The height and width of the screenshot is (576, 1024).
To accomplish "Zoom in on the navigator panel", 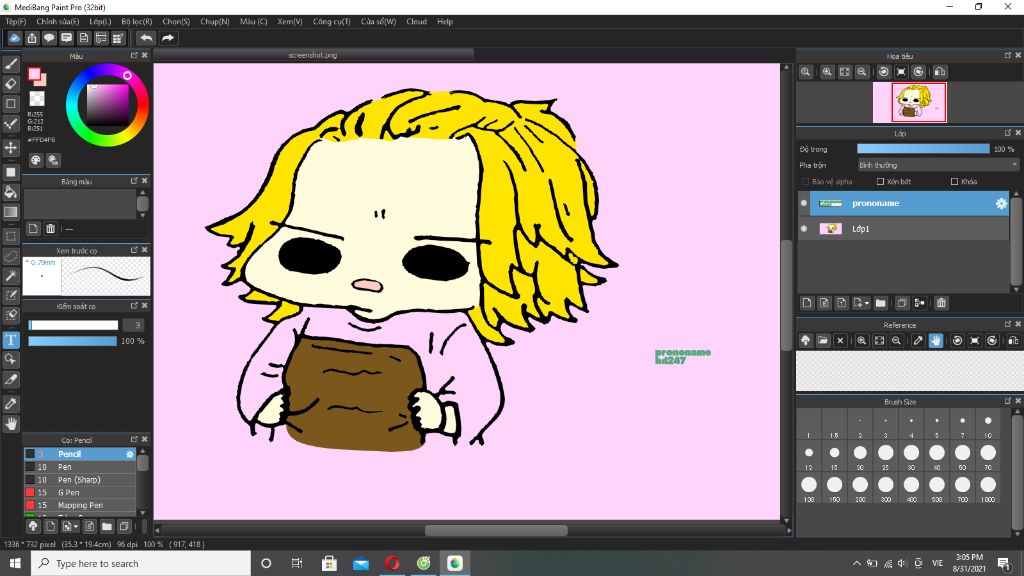I will click(x=827, y=72).
